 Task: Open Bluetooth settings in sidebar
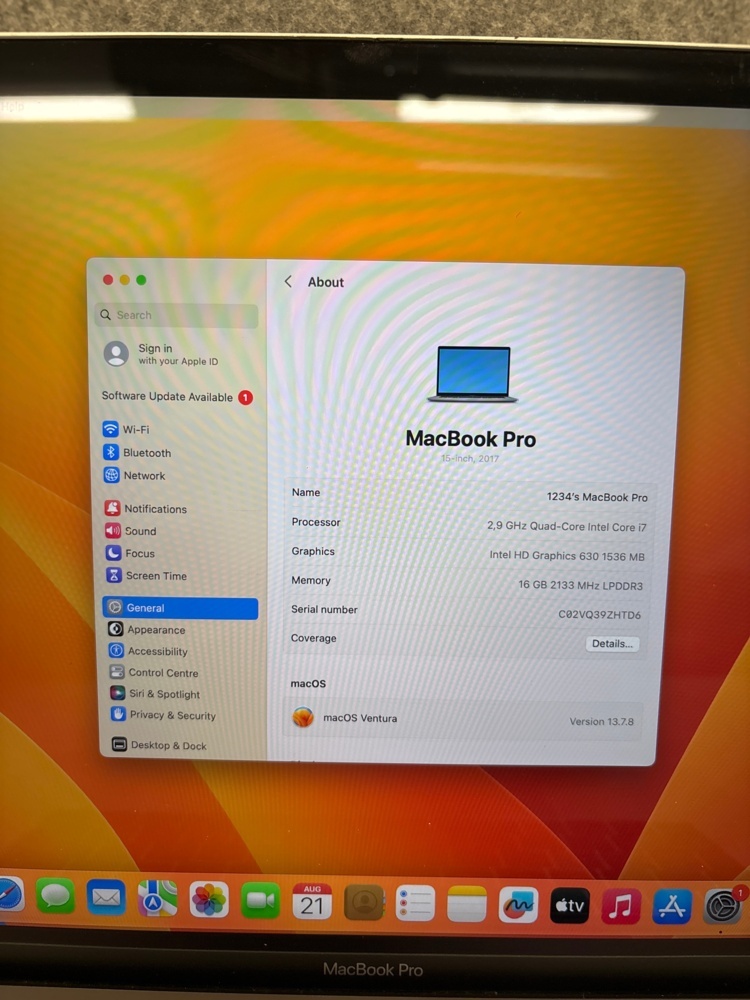click(136, 453)
